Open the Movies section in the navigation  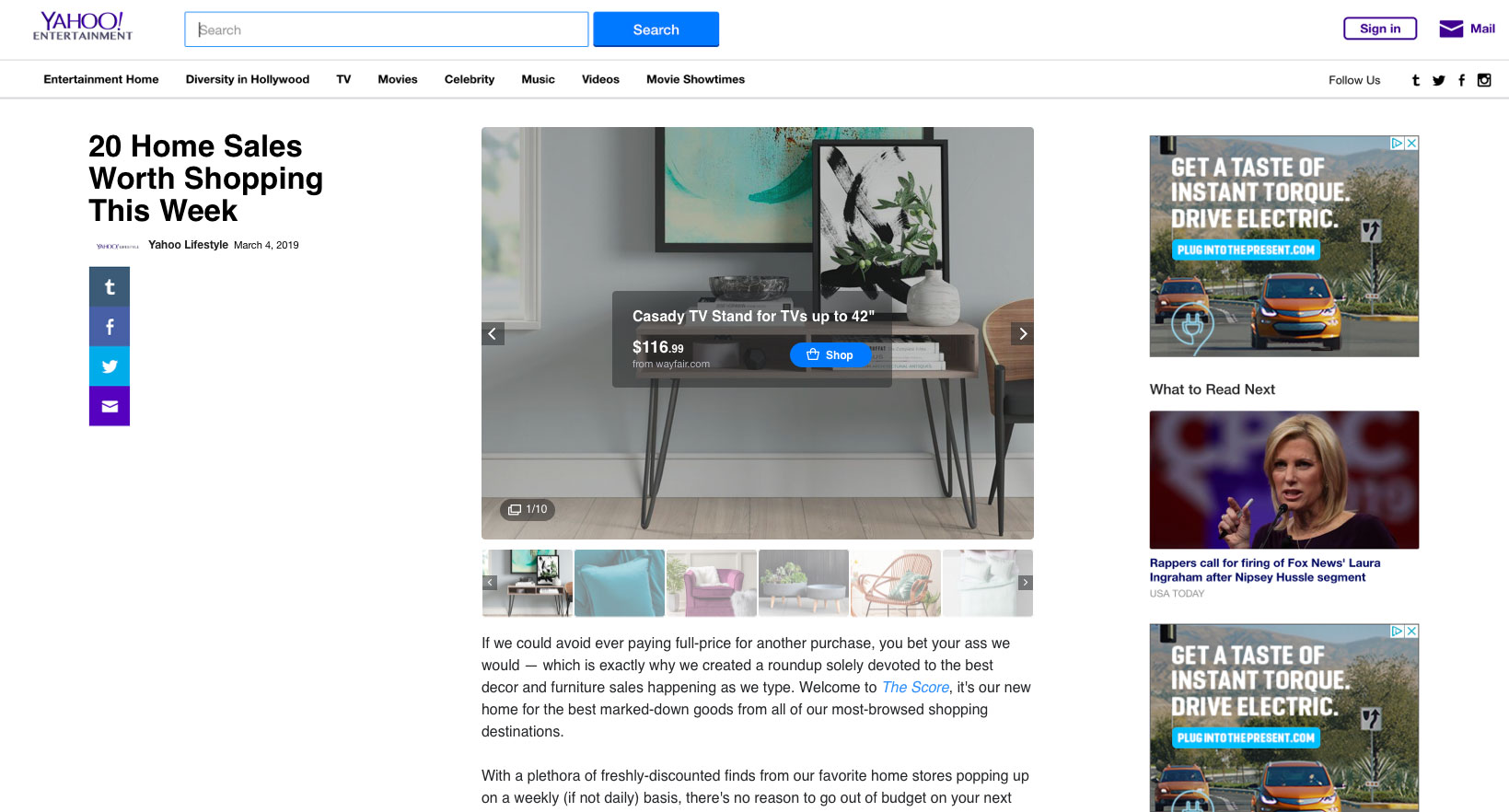click(397, 79)
